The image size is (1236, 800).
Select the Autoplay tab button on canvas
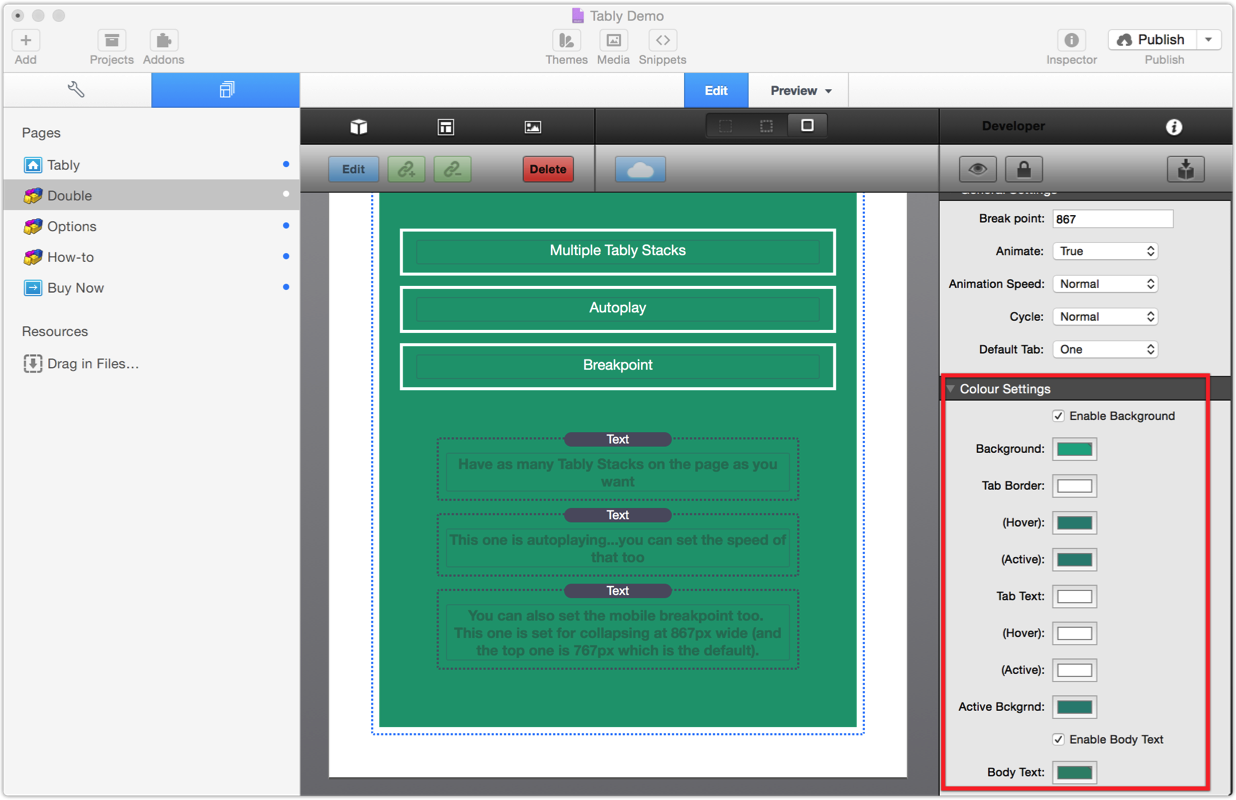tap(618, 308)
